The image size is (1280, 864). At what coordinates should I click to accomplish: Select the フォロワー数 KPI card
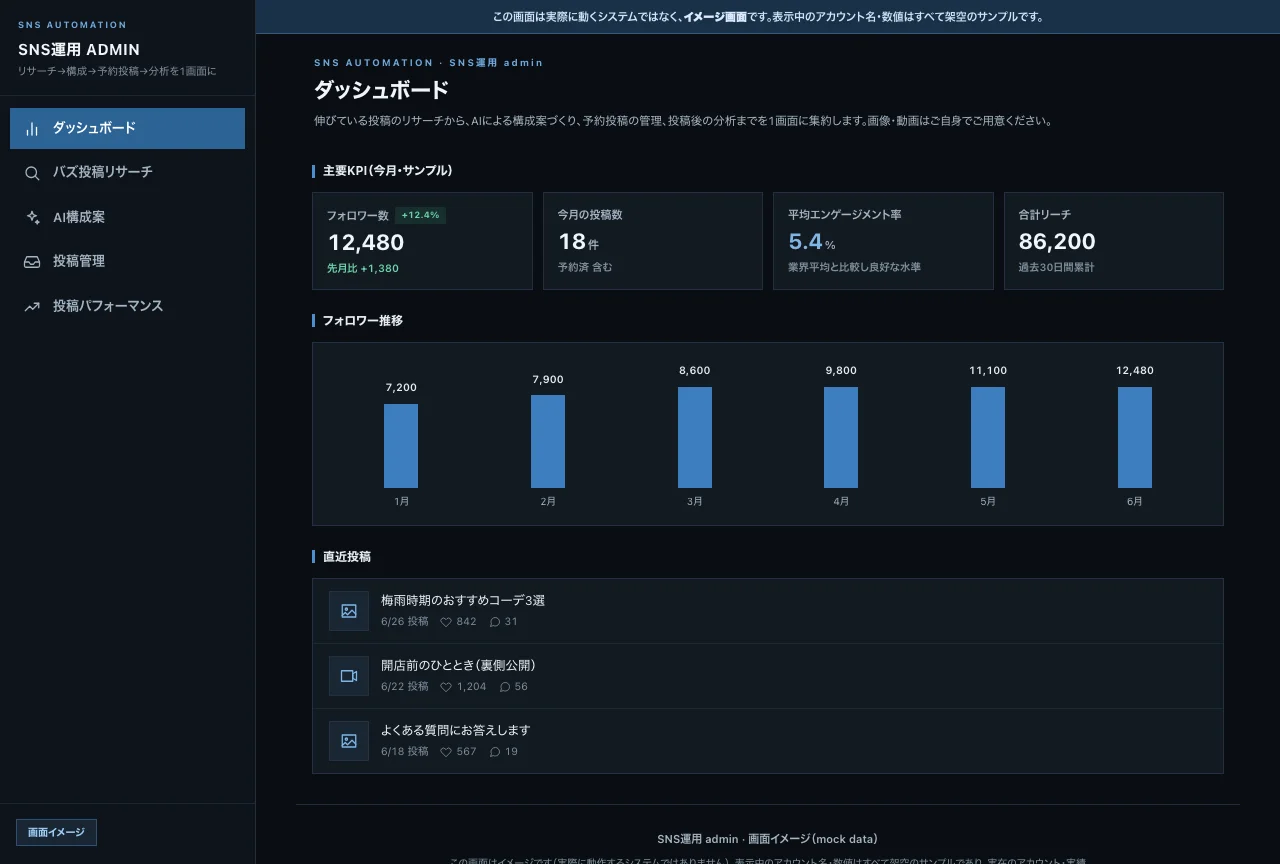tap(422, 241)
